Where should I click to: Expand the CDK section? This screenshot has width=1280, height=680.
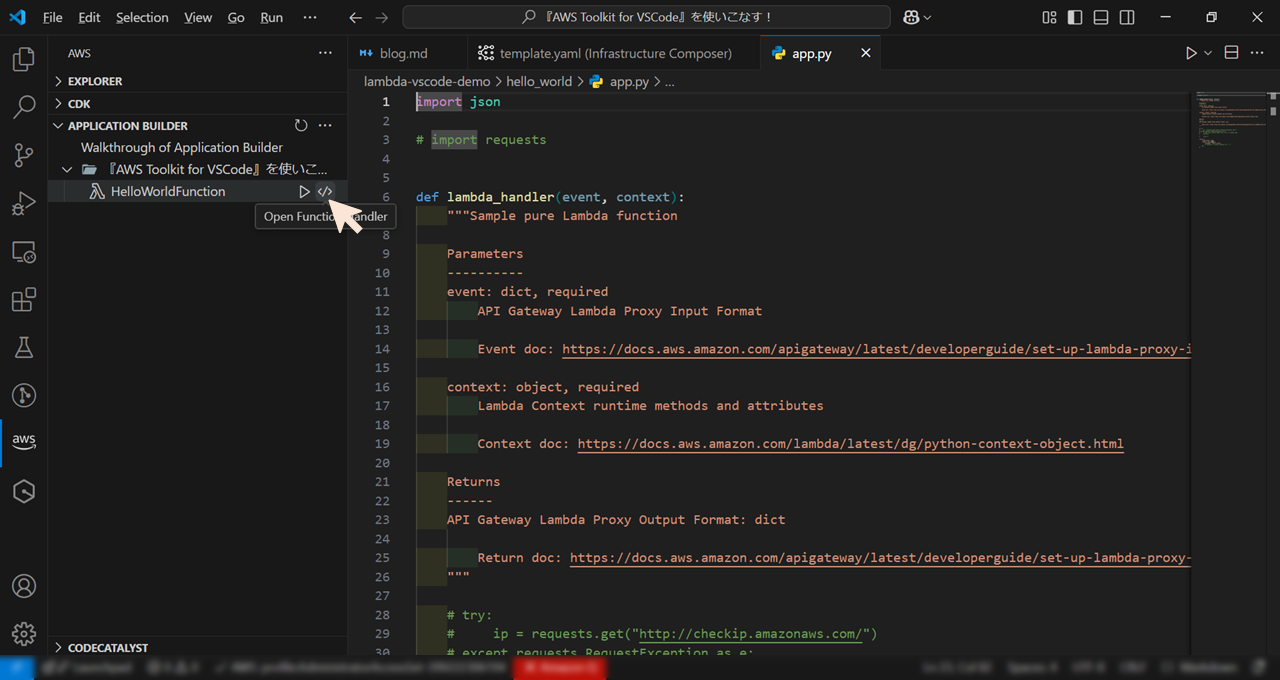pos(75,103)
